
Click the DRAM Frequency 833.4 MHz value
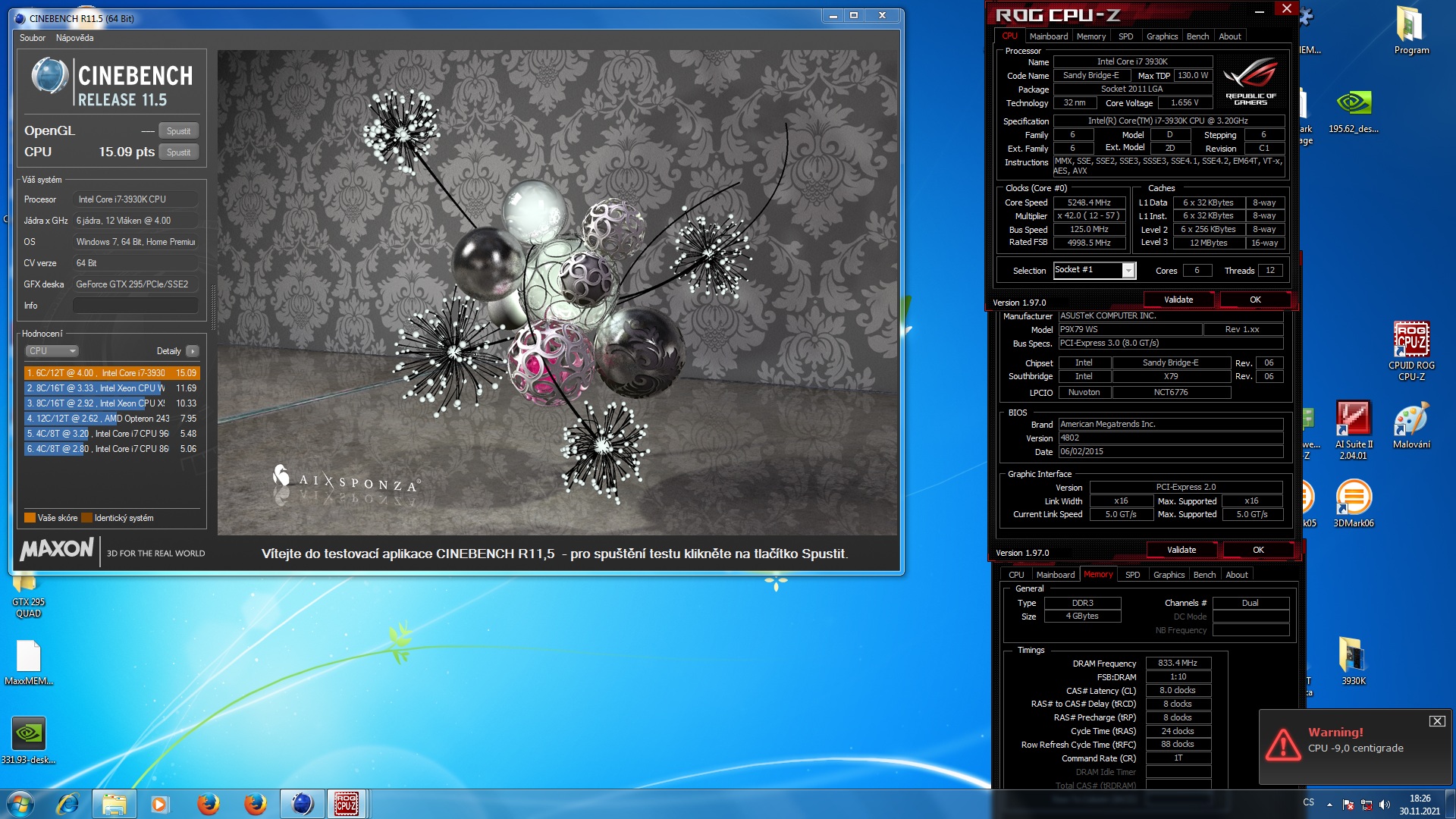coord(1178,664)
